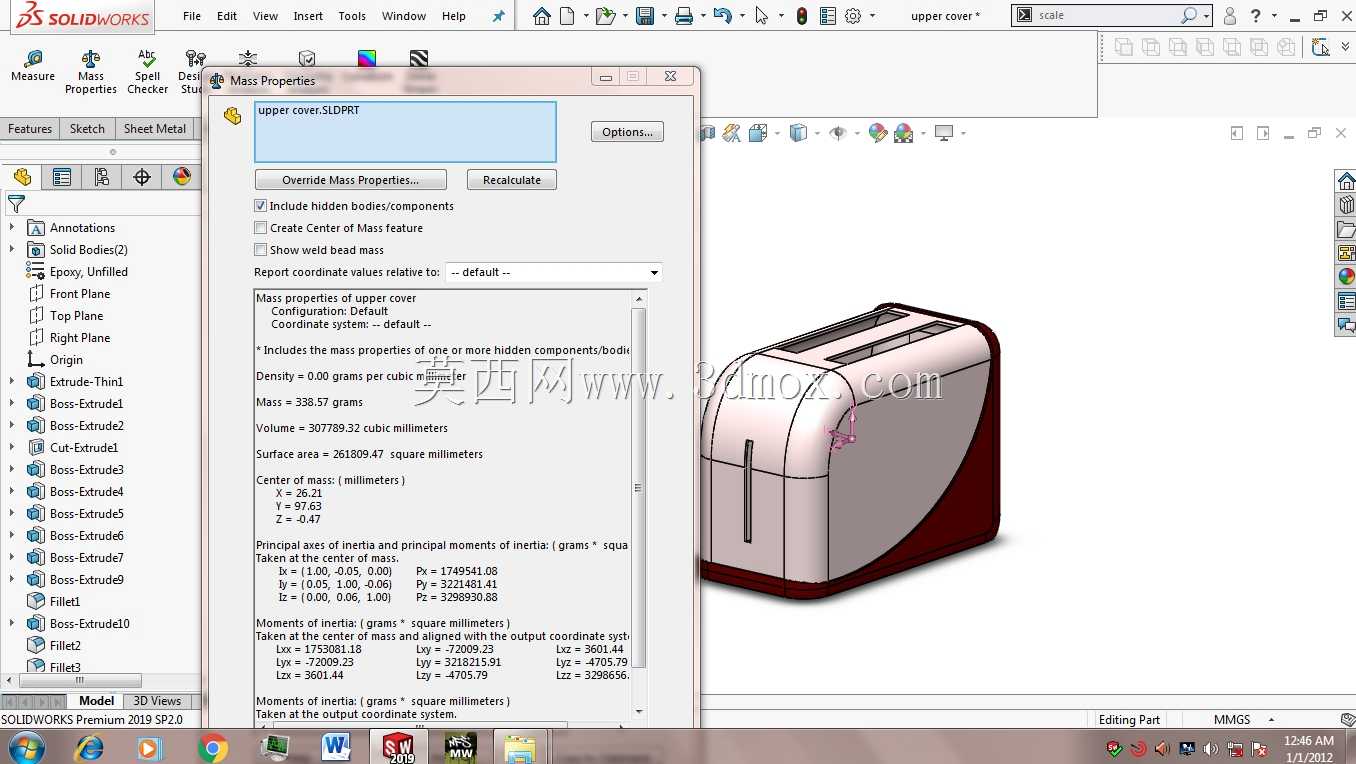Click the Open file icon
This screenshot has height=764, width=1356.
tap(604, 16)
